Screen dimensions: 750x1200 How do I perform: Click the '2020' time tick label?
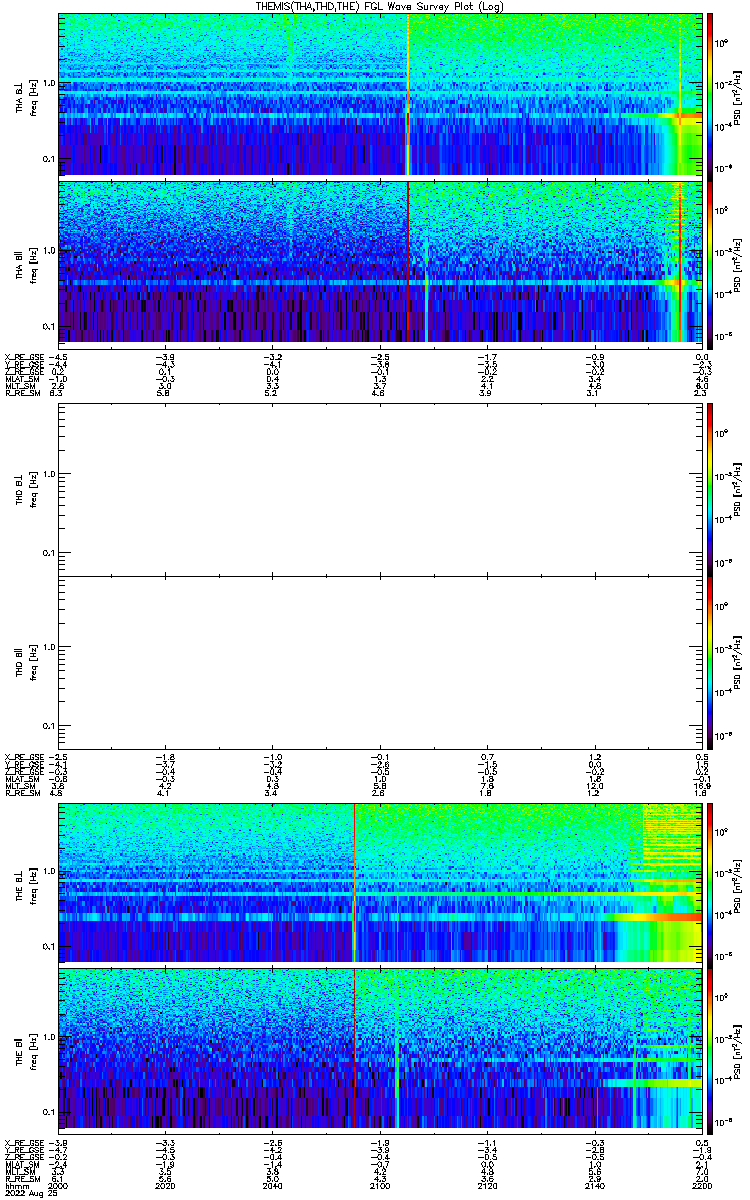[165, 1185]
